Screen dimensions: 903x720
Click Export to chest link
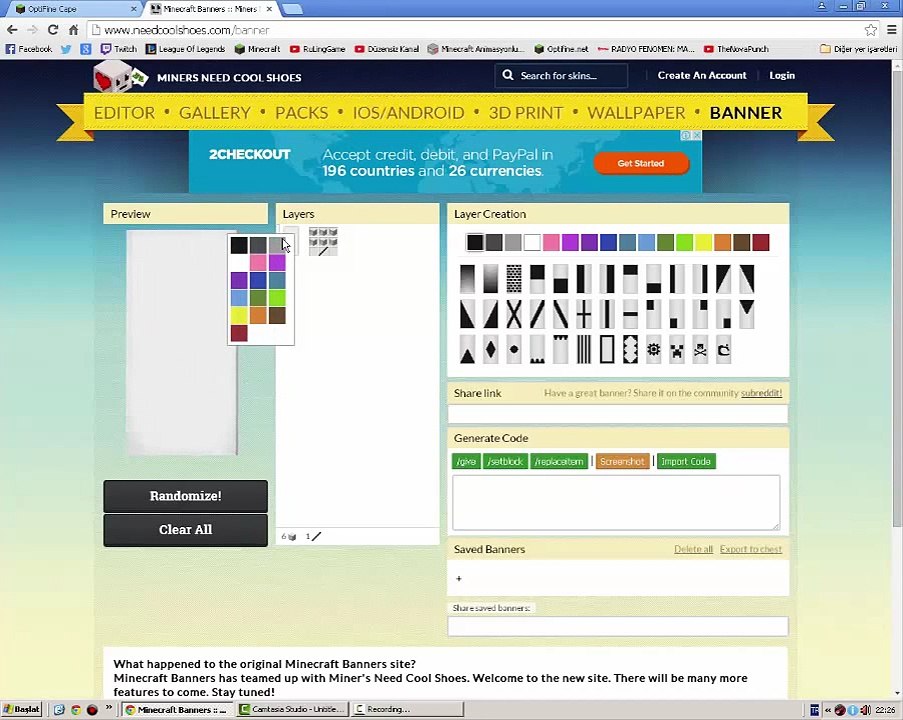click(751, 549)
